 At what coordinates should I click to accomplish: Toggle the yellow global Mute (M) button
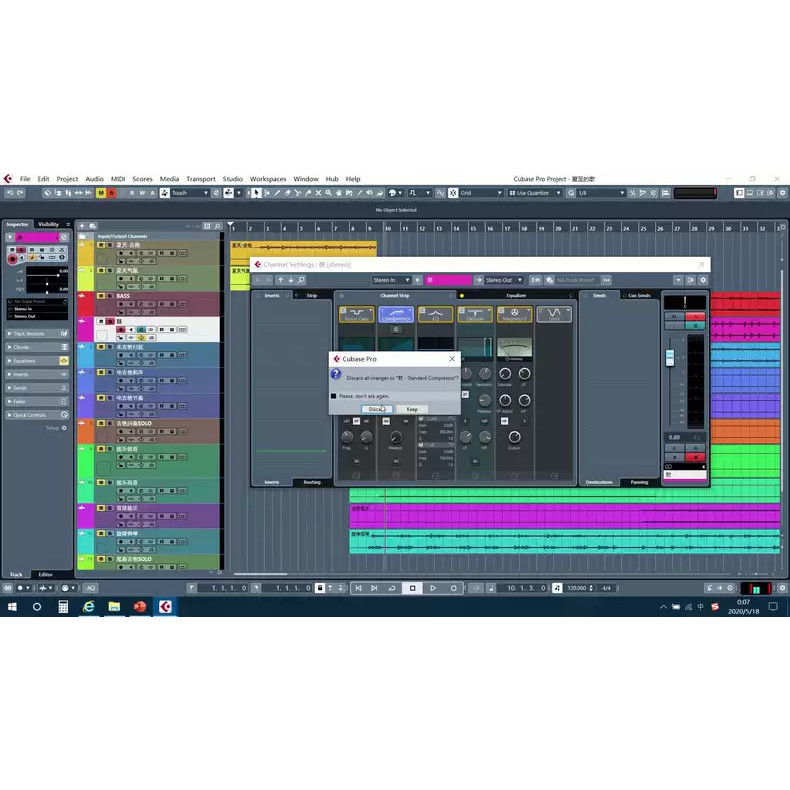coord(101,193)
